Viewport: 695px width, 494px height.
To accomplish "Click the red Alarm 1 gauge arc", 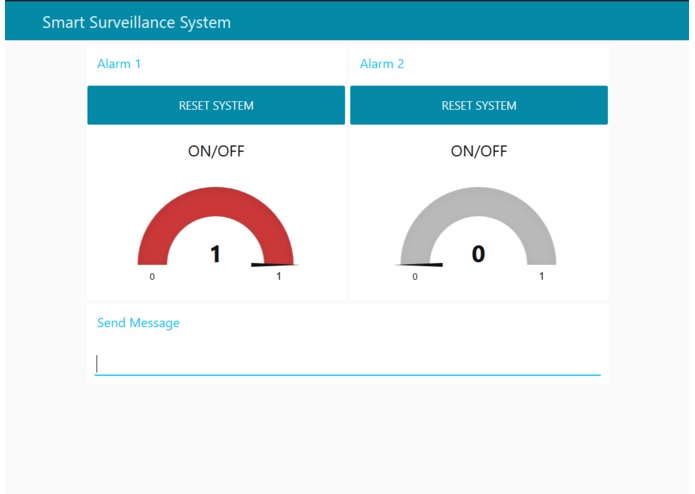I will [x=215, y=201].
